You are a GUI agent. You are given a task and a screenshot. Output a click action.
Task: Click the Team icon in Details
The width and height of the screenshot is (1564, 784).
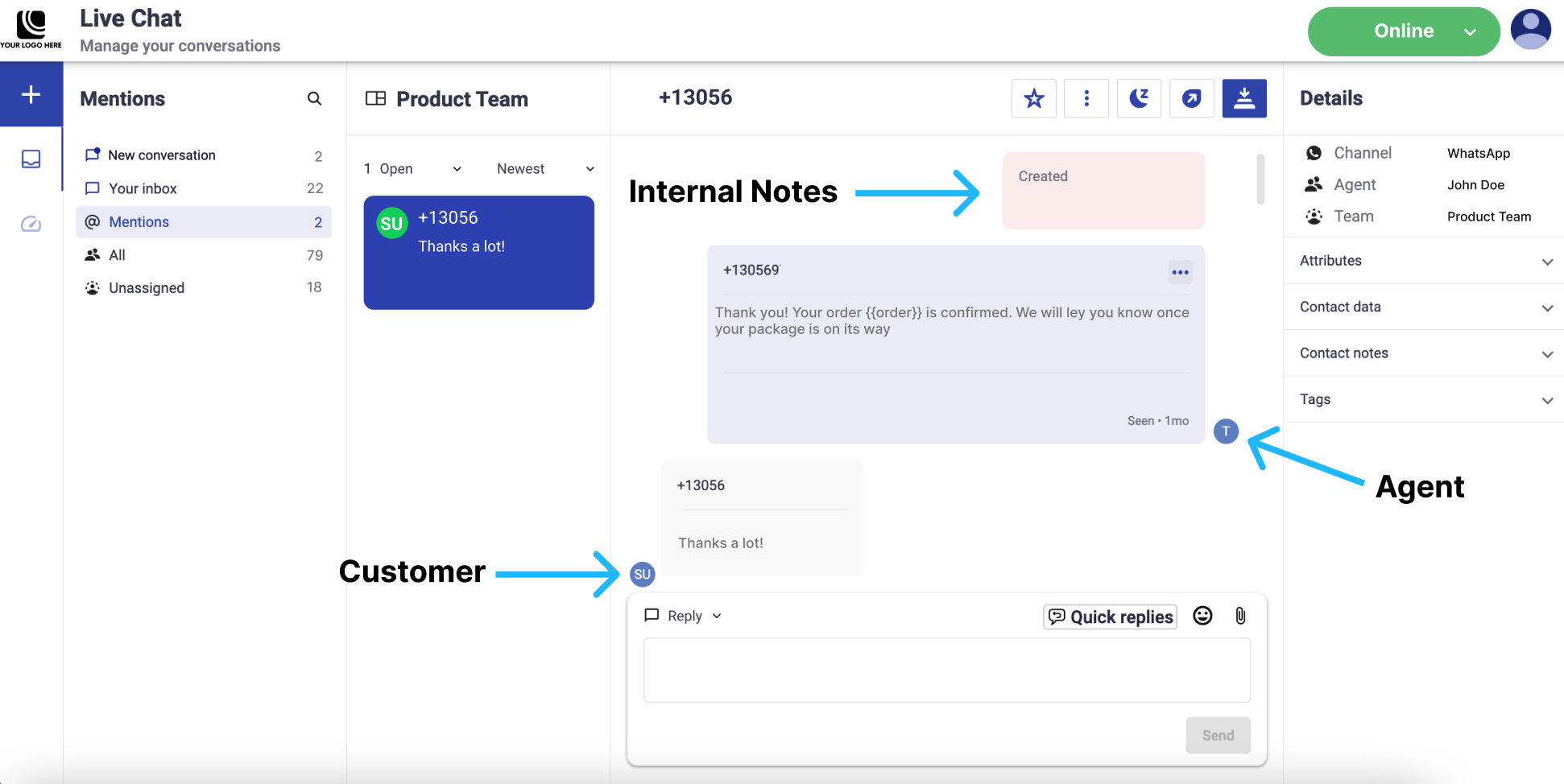(1314, 217)
